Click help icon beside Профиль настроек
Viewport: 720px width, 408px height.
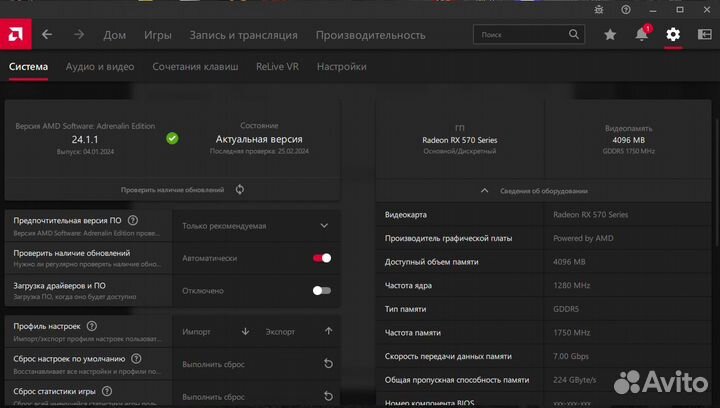[x=92, y=326]
